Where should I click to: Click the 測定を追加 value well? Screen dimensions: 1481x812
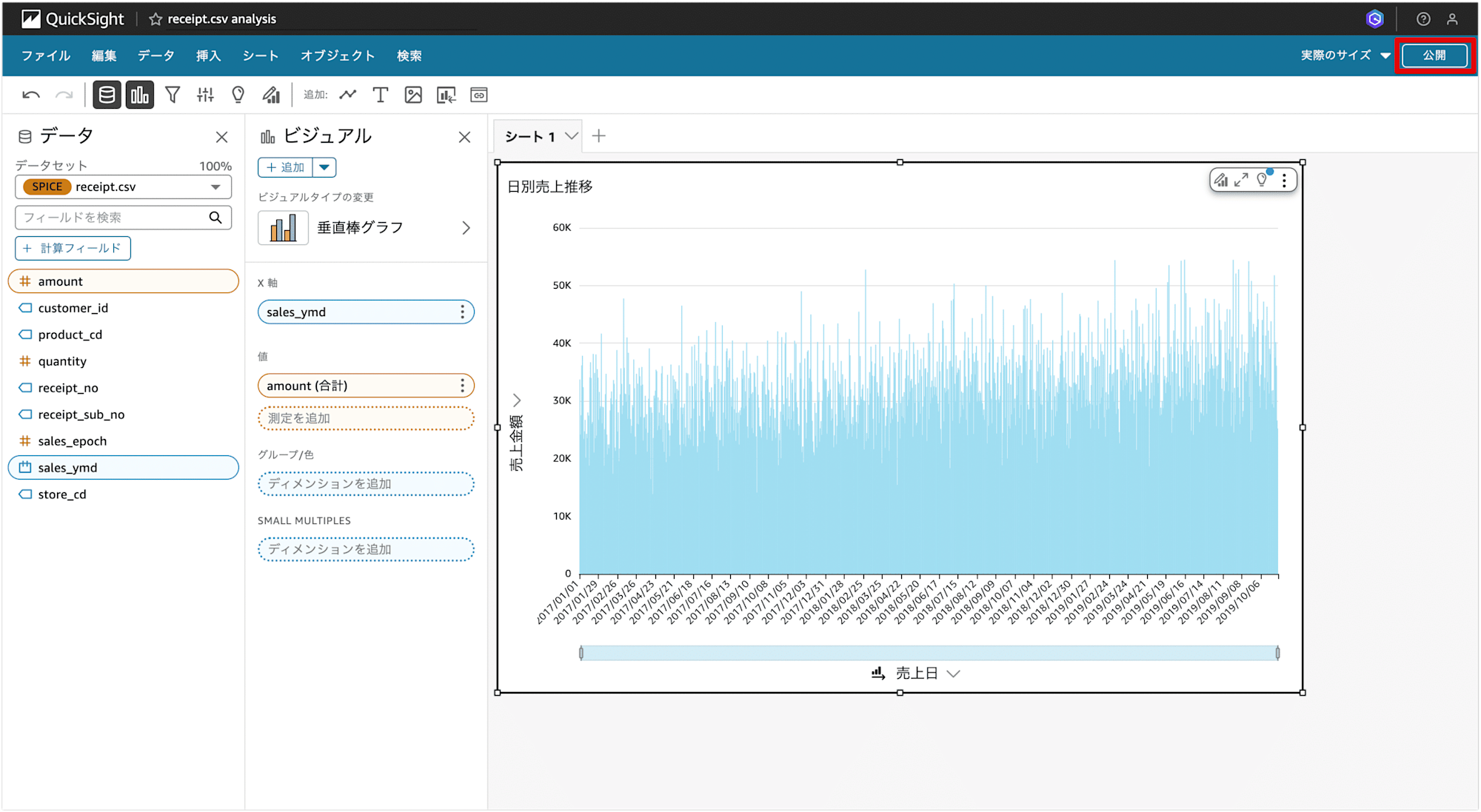point(366,418)
